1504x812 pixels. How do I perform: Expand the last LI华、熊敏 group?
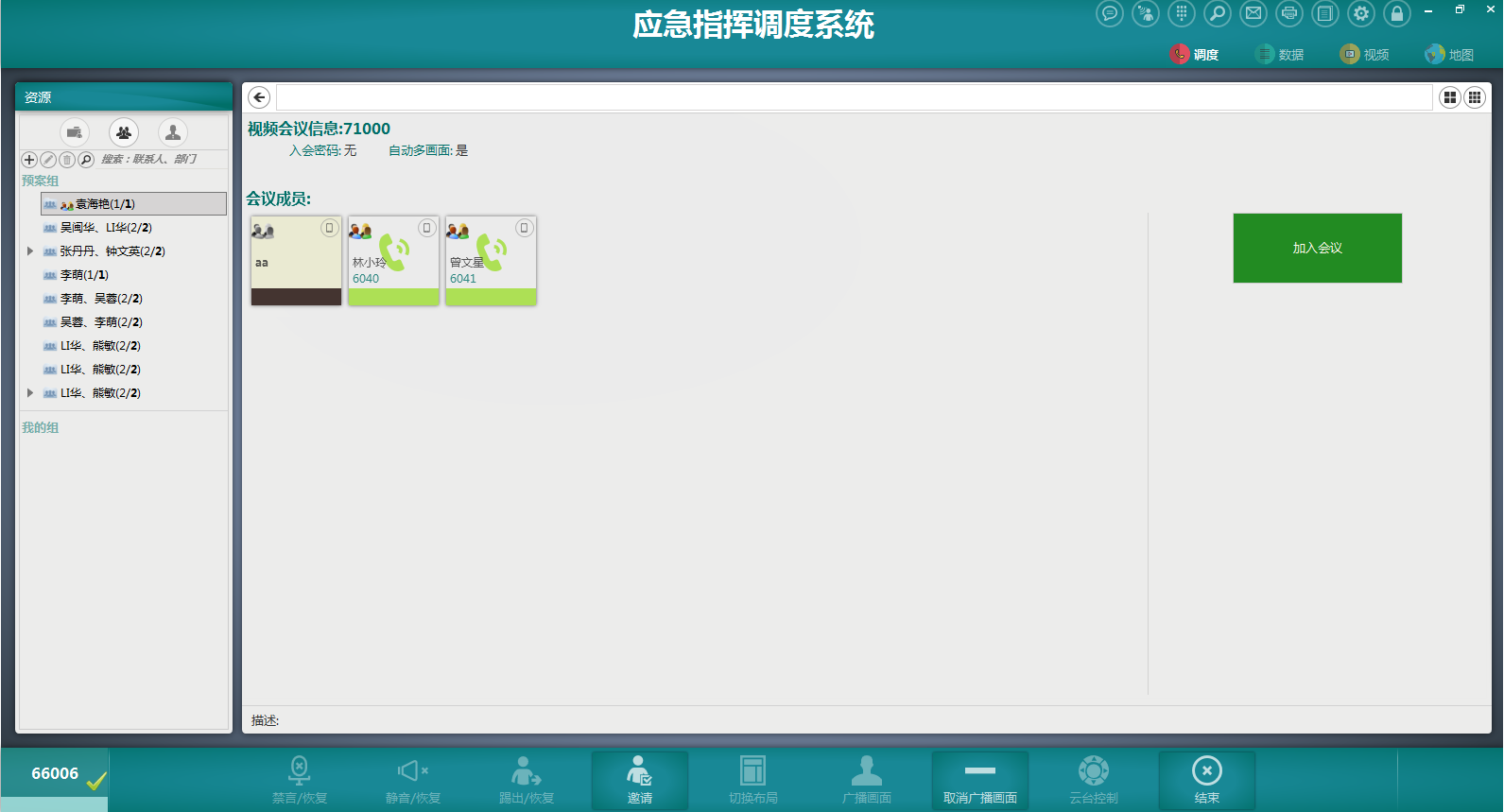[30, 393]
